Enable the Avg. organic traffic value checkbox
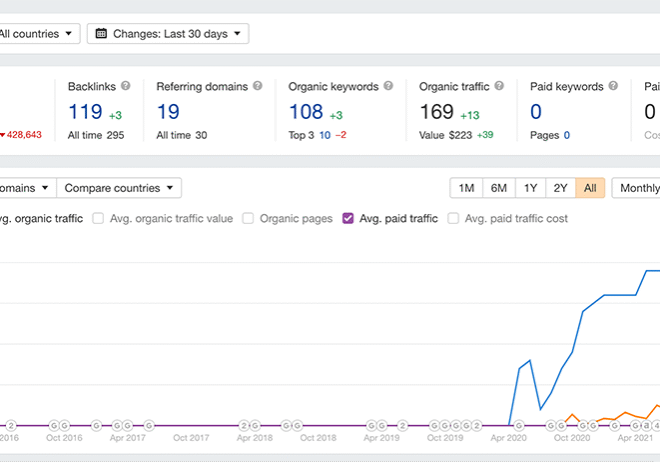Image resolution: width=660 pixels, height=462 pixels. pos(99,218)
